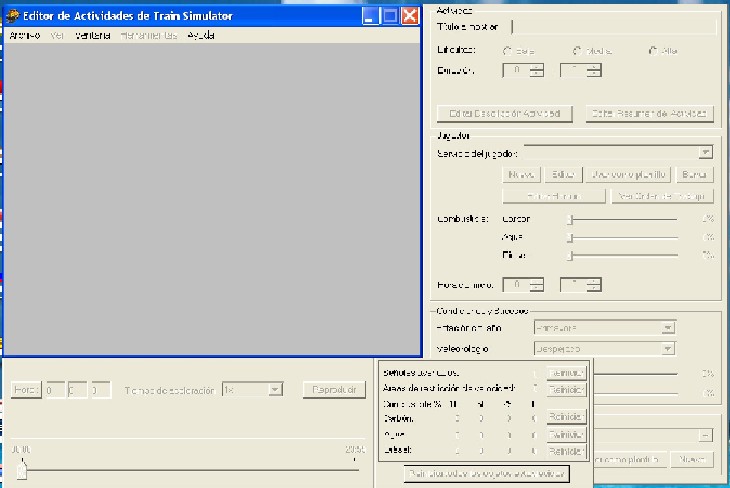Select the Alta difficulty radio button
Image resolution: width=730 pixels, height=488 pixels.
pyautogui.click(x=654, y=50)
